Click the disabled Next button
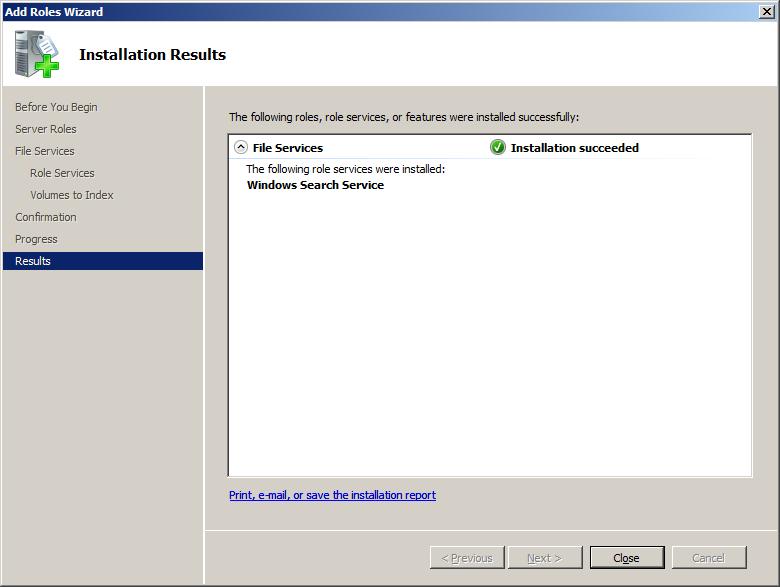 point(545,558)
